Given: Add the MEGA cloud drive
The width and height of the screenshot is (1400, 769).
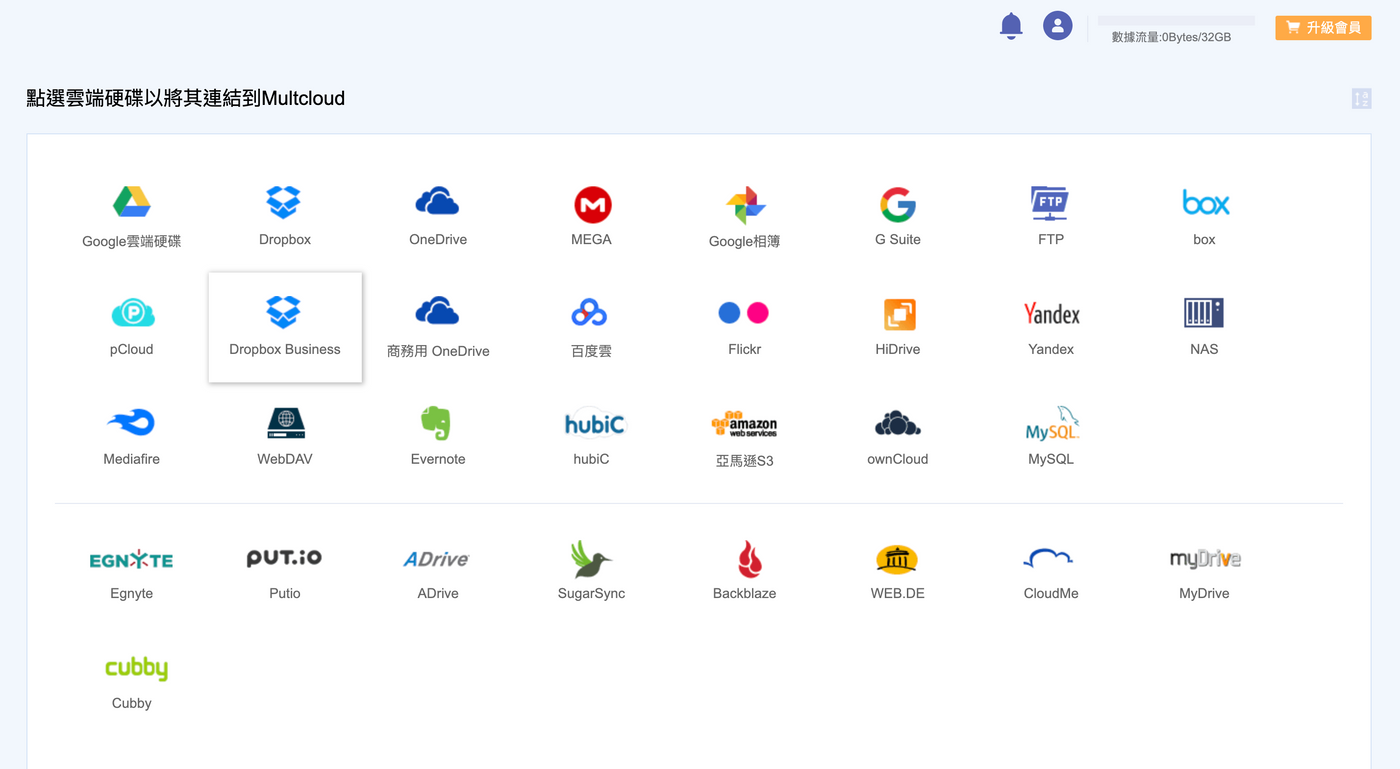Looking at the screenshot, I should click(x=592, y=204).
